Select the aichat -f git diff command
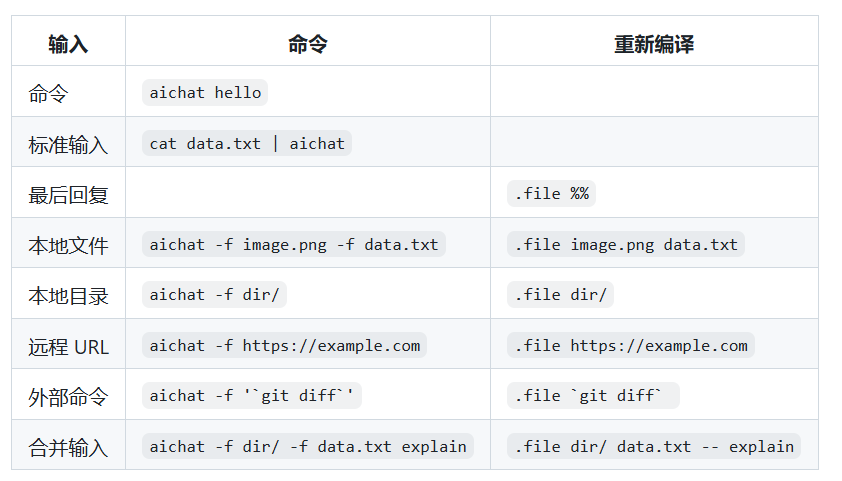The image size is (842, 481). (x=252, y=396)
